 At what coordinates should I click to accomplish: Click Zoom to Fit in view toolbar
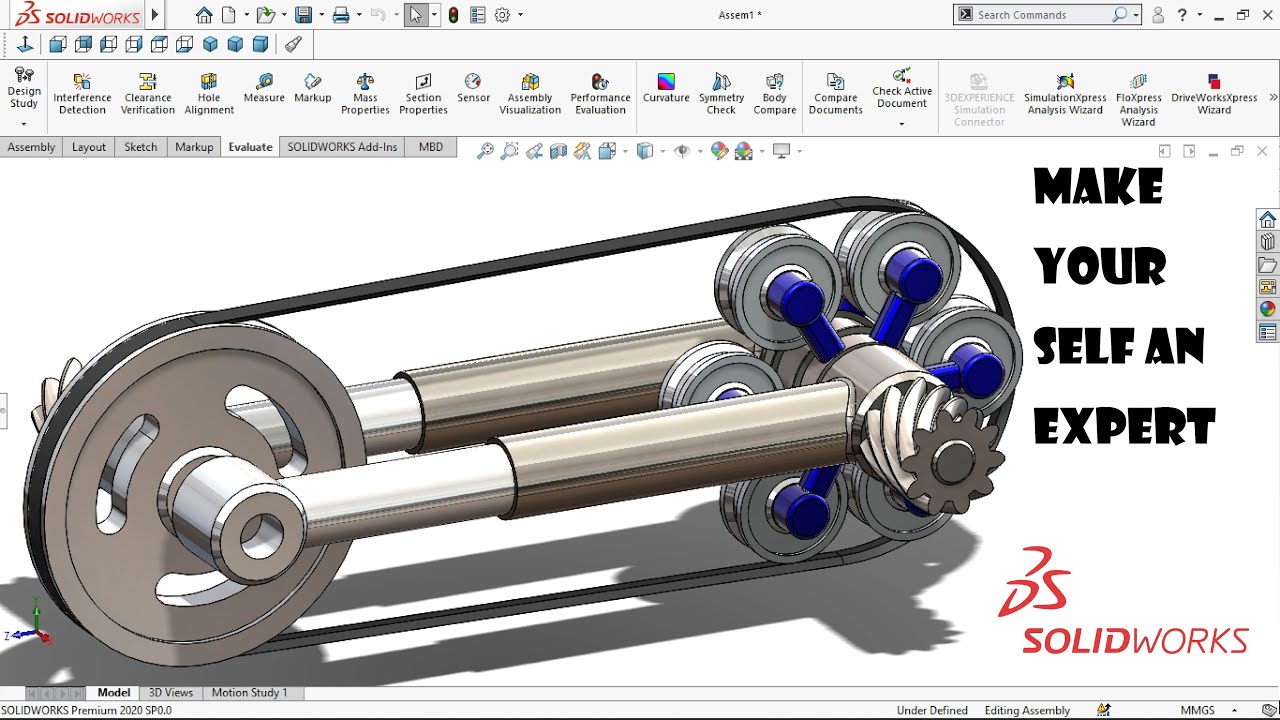tap(485, 151)
